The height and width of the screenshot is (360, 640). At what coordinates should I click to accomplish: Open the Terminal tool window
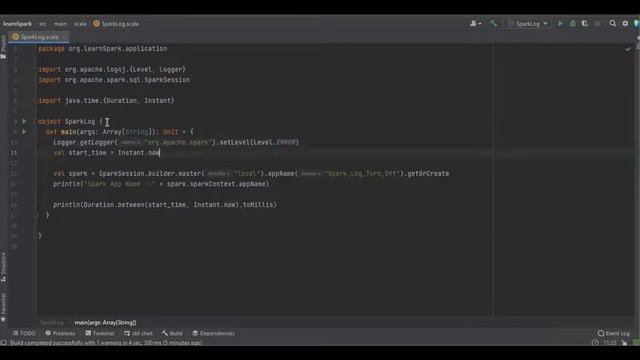coord(100,333)
